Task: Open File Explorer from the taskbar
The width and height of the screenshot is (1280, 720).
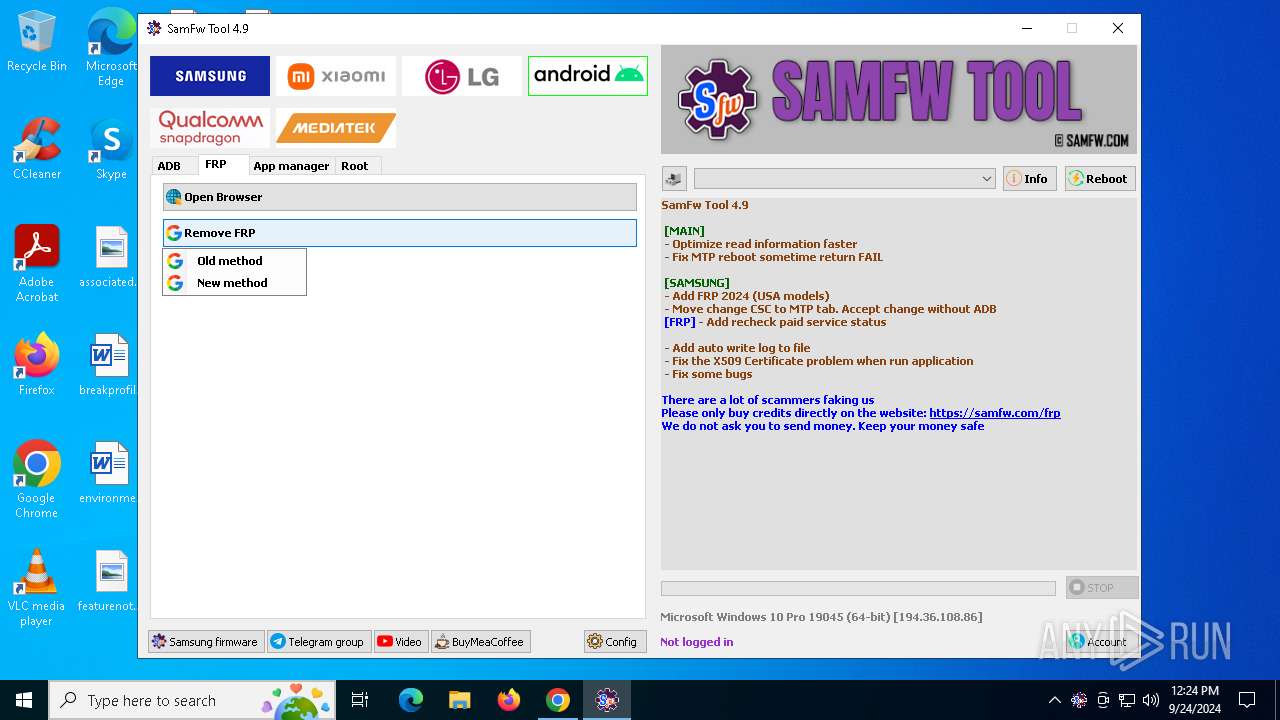Action: [460, 700]
